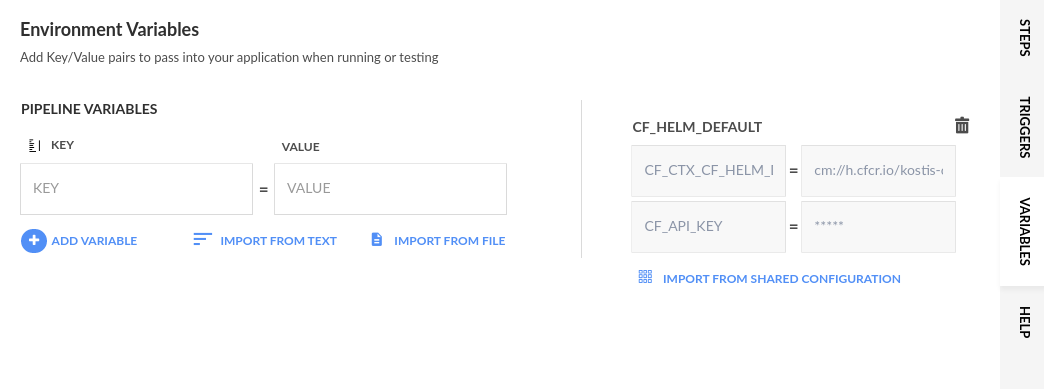
Task: Click the sort icon beside KEY header
Action: point(35,145)
